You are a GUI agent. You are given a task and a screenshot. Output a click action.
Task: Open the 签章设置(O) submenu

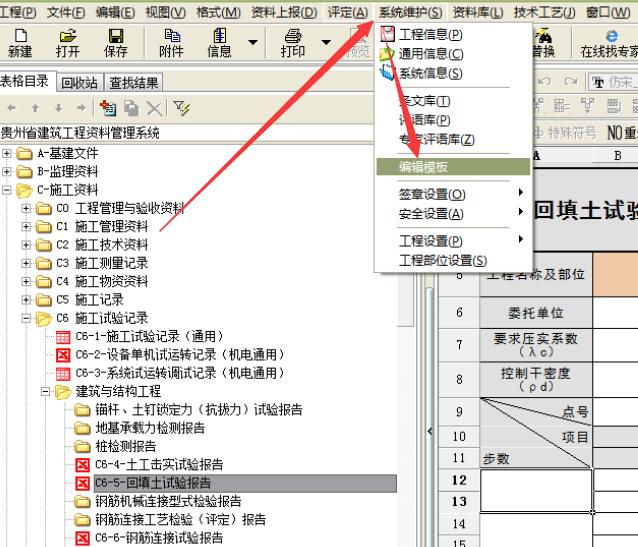[x=453, y=194]
